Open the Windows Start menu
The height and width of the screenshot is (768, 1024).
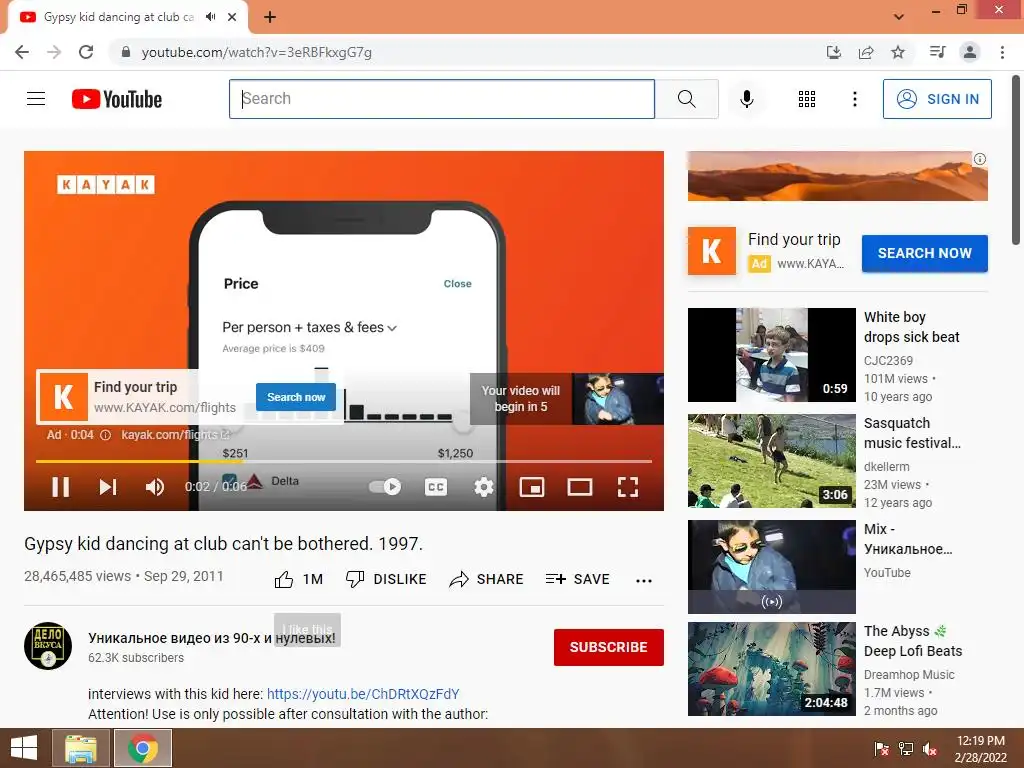24,748
